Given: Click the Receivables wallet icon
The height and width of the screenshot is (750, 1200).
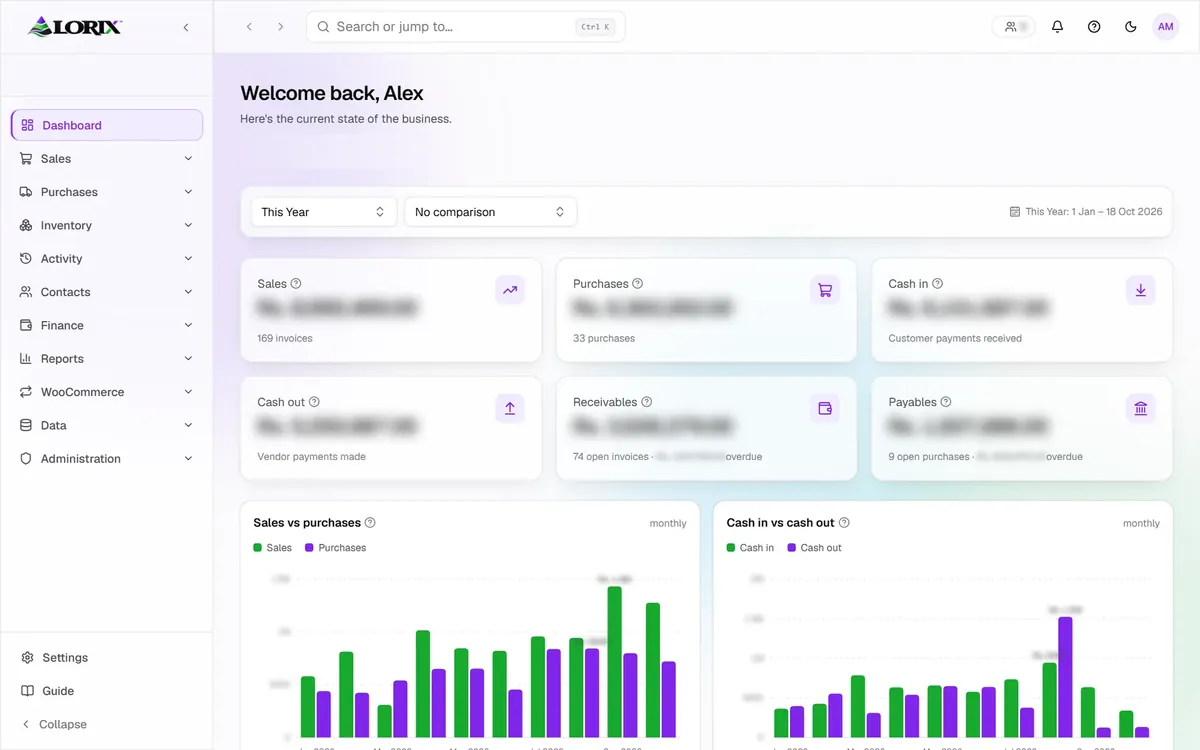Looking at the screenshot, I should [825, 408].
